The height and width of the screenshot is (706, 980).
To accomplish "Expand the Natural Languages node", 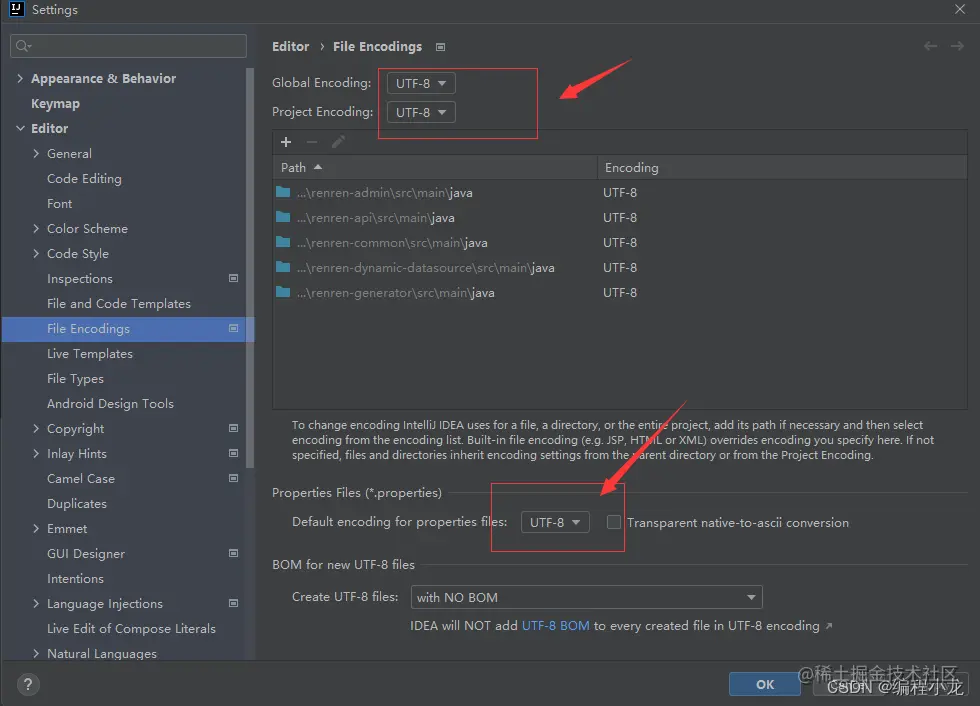I will click(36, 653).
